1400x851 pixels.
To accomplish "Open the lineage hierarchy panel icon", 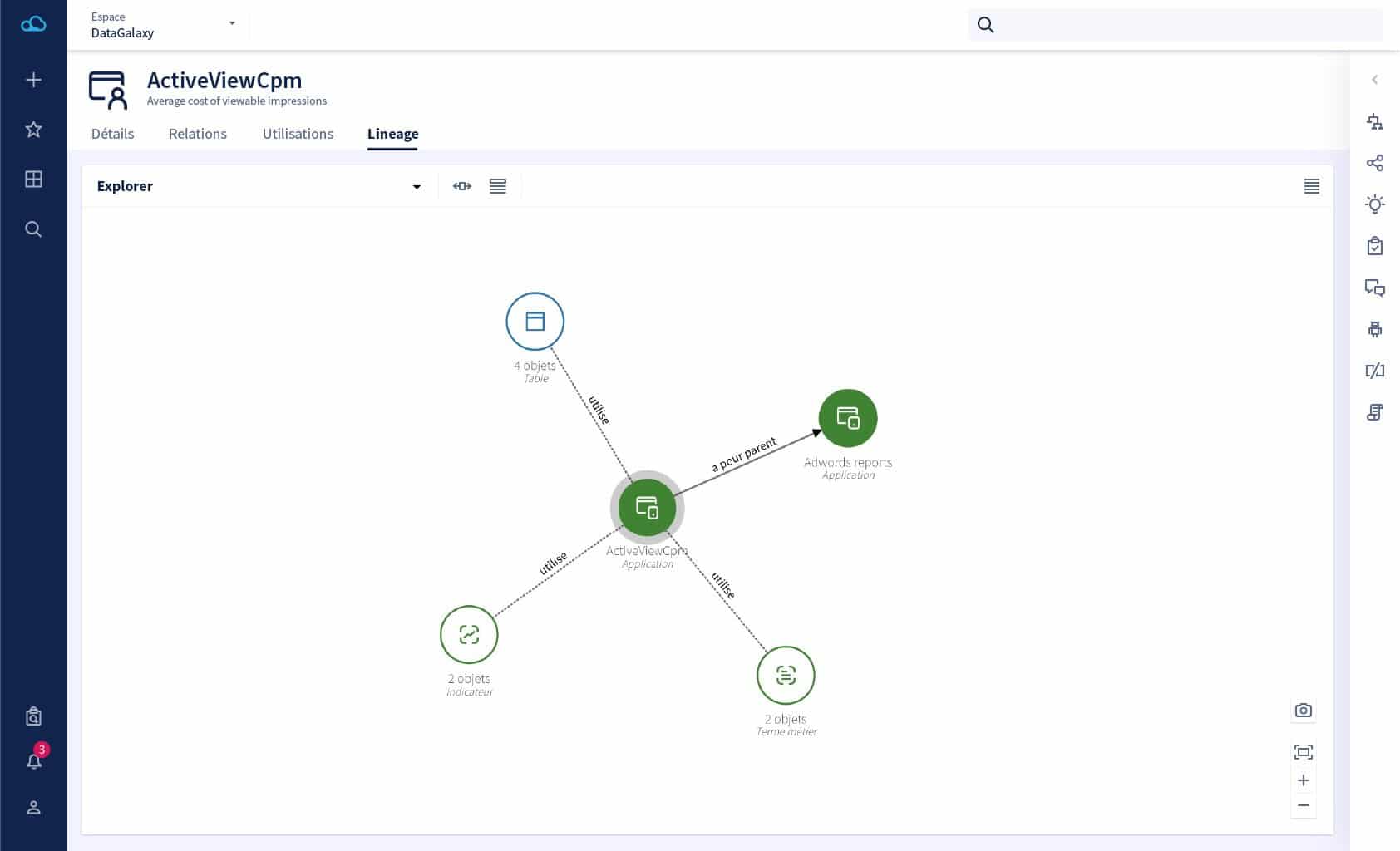I will pyautogui.click(x=1376, y=122).
